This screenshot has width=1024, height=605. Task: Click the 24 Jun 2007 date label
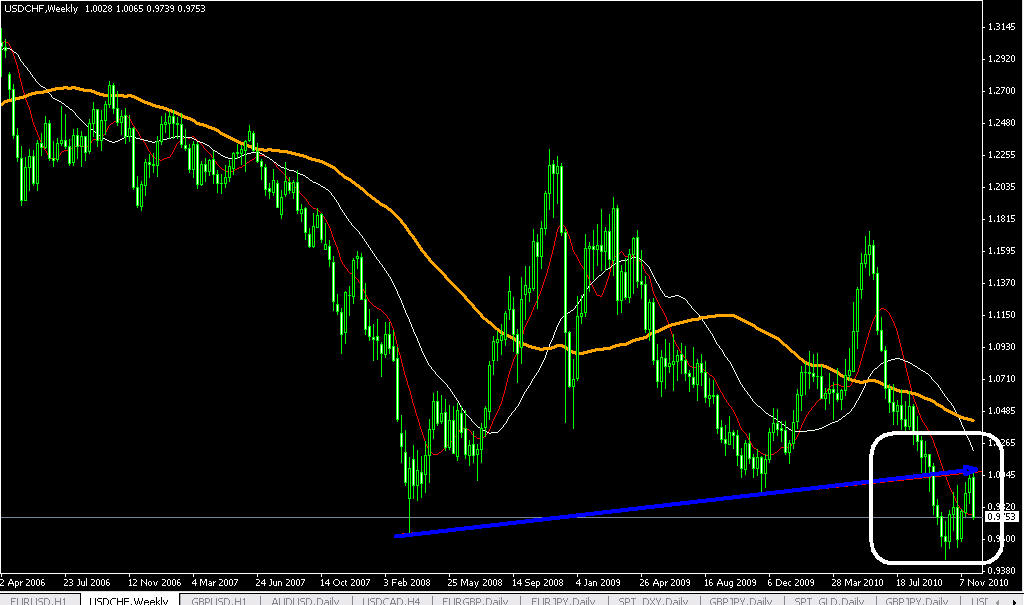click(x=280, y=582)
